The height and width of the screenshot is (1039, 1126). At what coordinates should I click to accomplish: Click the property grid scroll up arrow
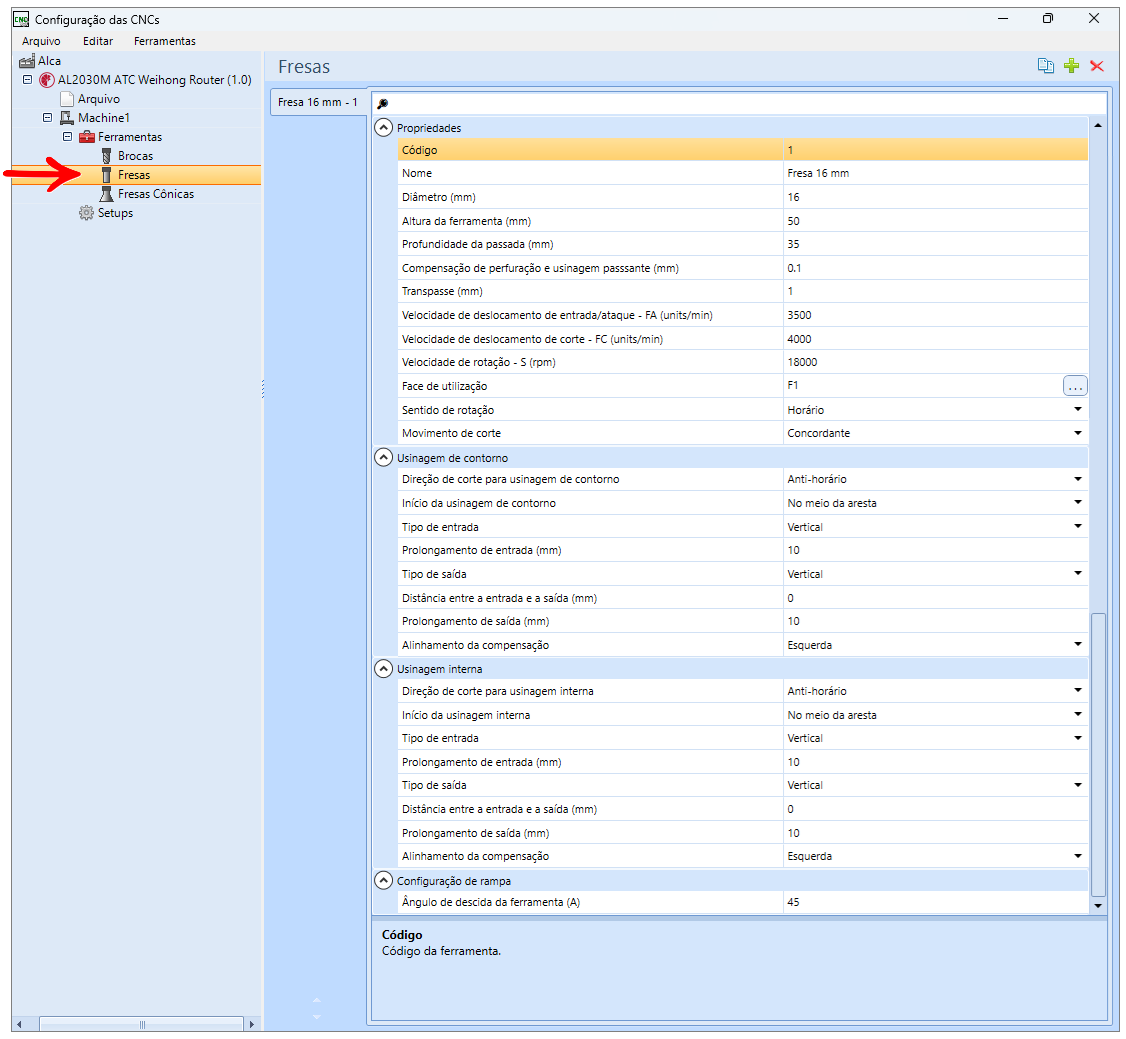click(1097, 126)
